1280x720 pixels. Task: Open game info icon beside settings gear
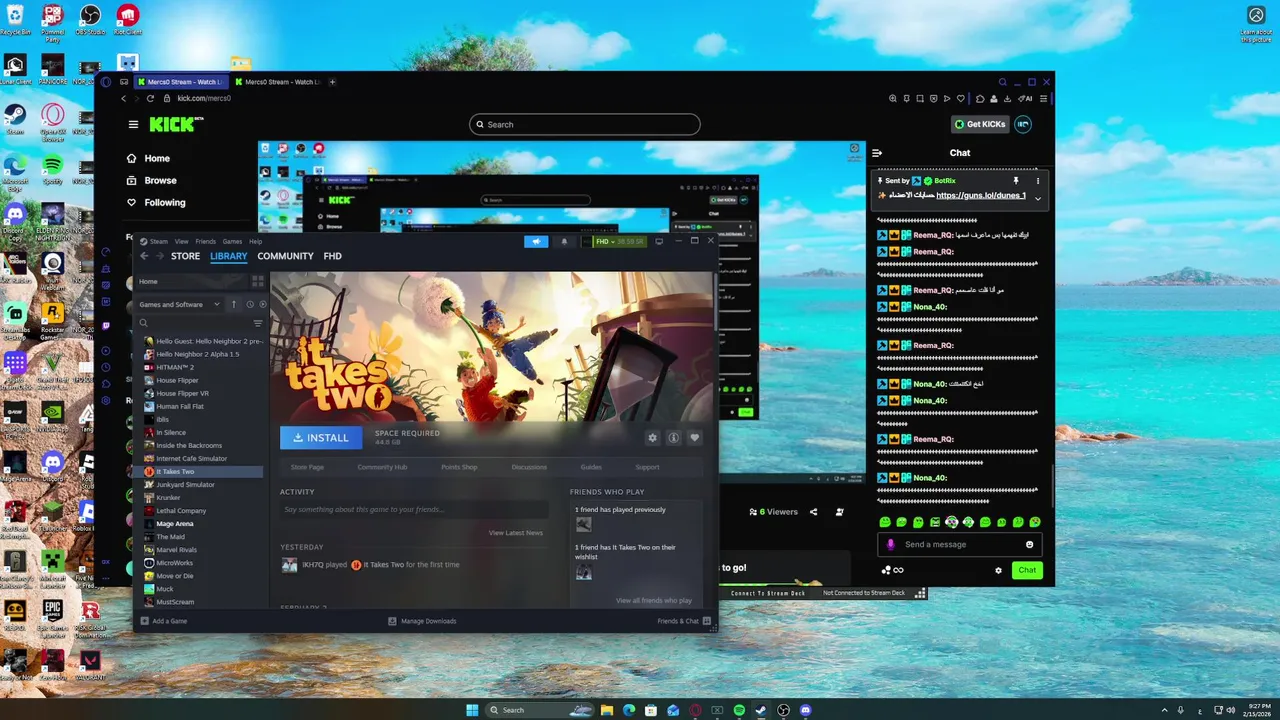coord(673,437)
